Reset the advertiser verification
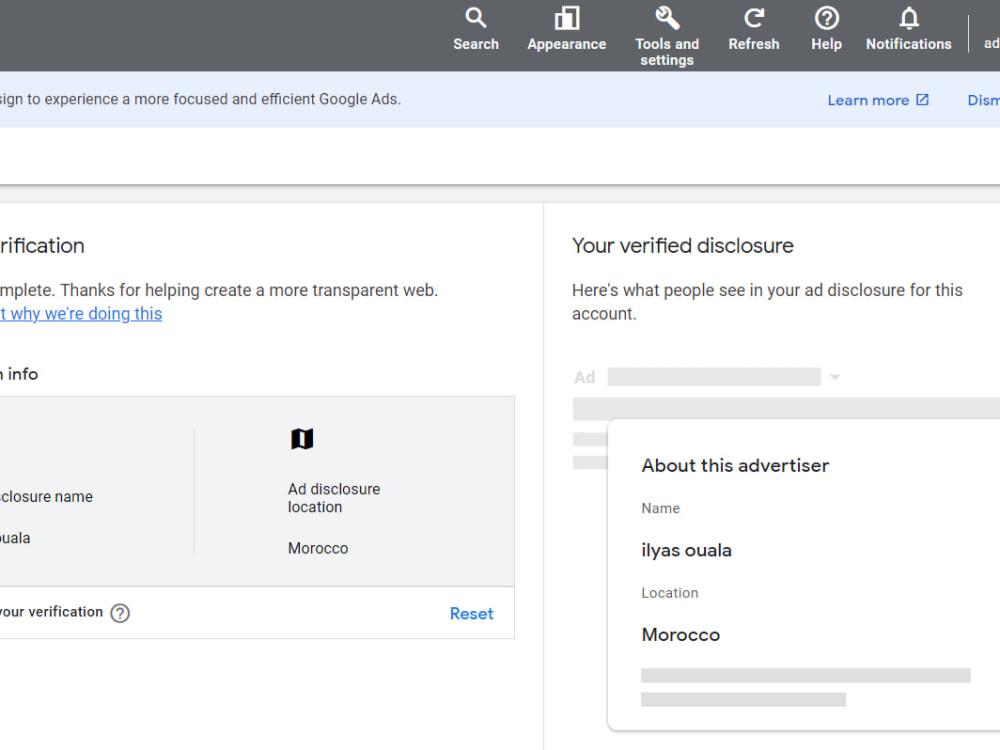Image resolution: width=1000 pixels, height=750 pixels. click(471, 614)
